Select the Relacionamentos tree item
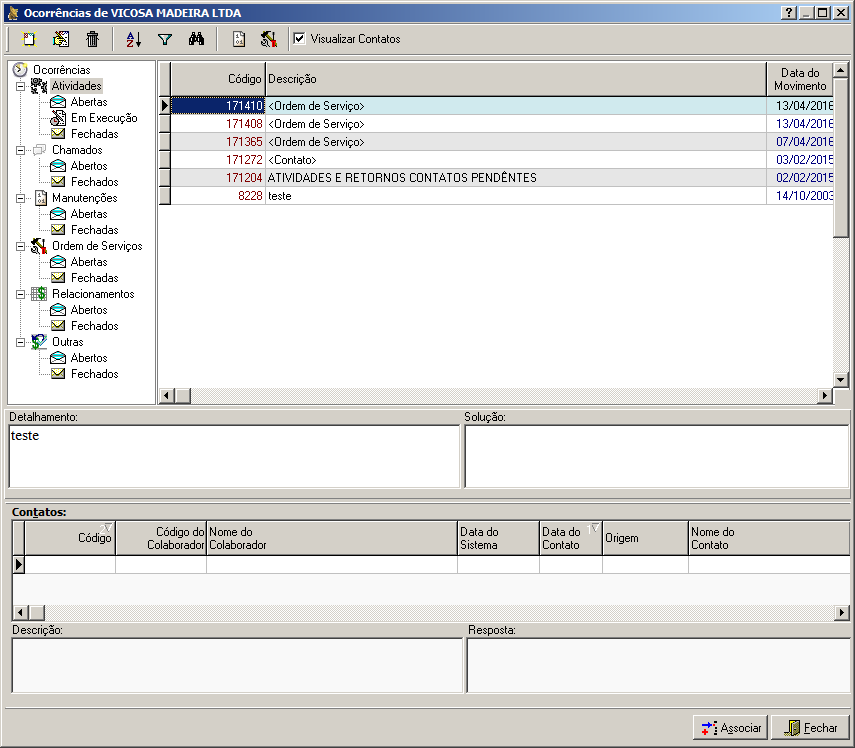Screen dimensions: 855x748 click(92, 294)
